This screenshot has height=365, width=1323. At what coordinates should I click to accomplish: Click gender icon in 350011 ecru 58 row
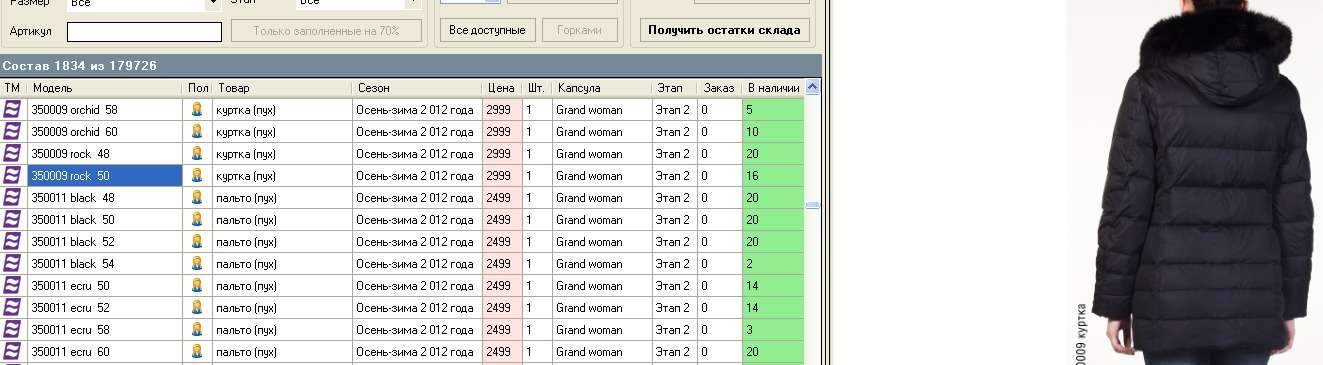pyautogui.click(x=197, y=329)
